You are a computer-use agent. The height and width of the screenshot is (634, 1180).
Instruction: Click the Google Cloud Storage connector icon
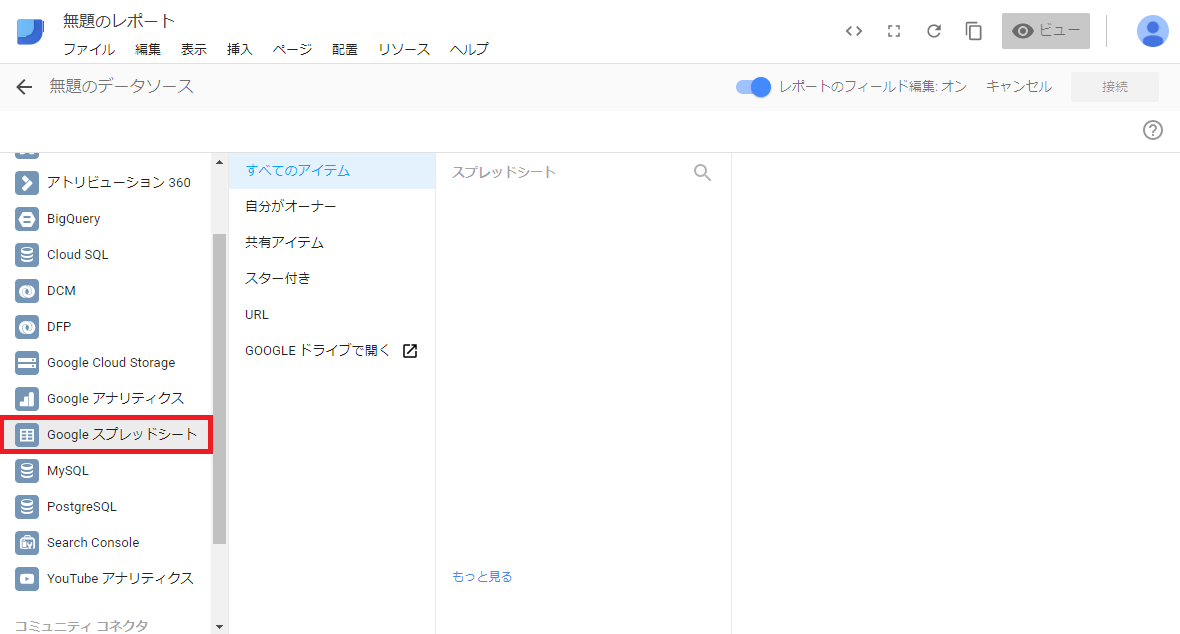[27, 363]
